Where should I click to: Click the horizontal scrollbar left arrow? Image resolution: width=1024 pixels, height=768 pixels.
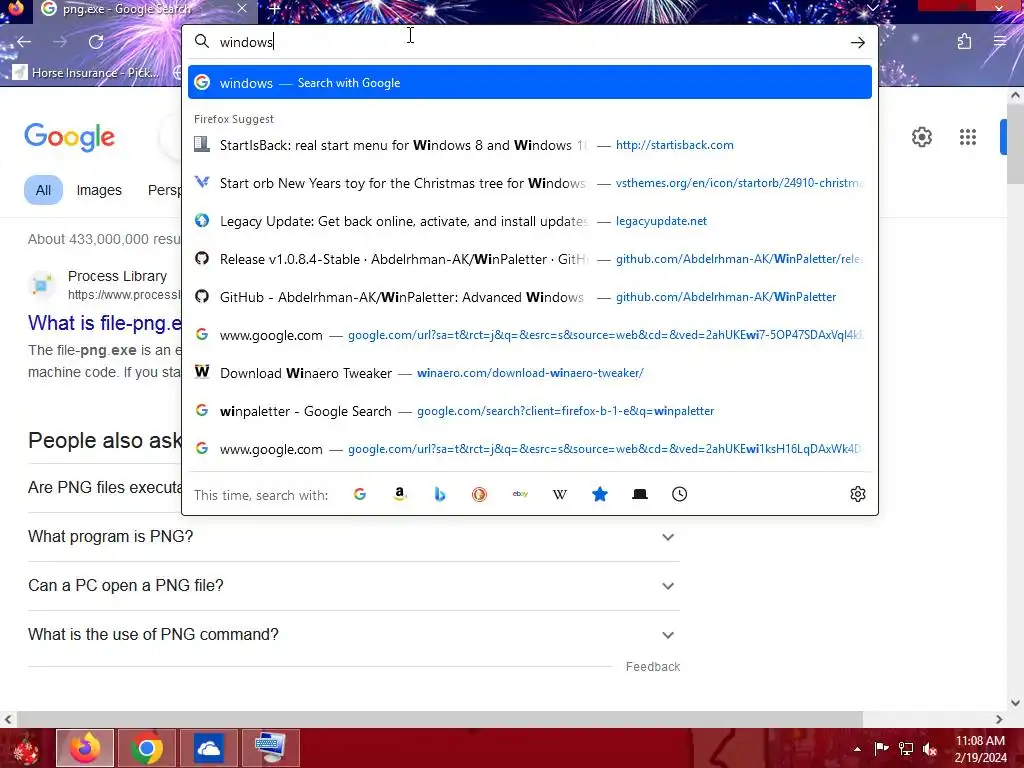pos(8,720)
